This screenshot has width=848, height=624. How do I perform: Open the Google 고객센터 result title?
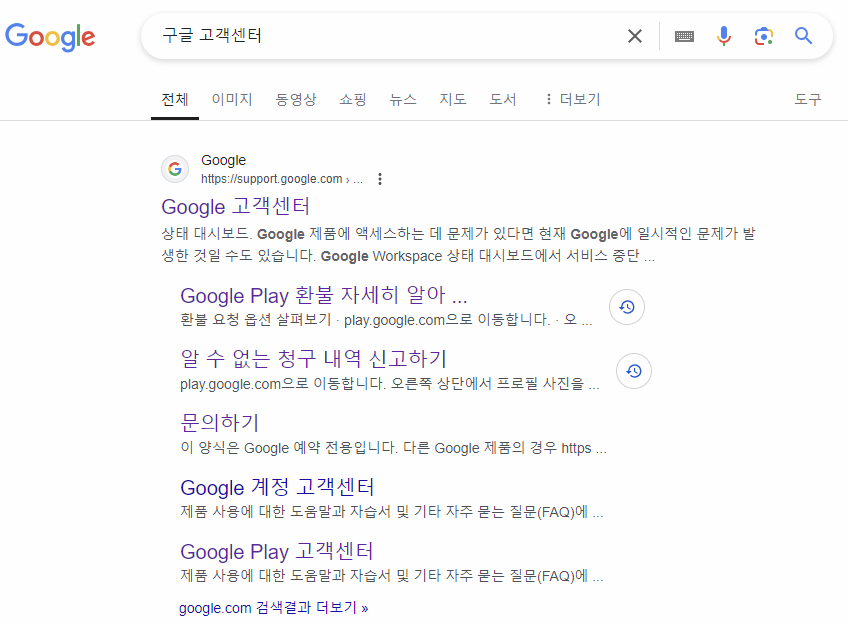tap(235, 207)
